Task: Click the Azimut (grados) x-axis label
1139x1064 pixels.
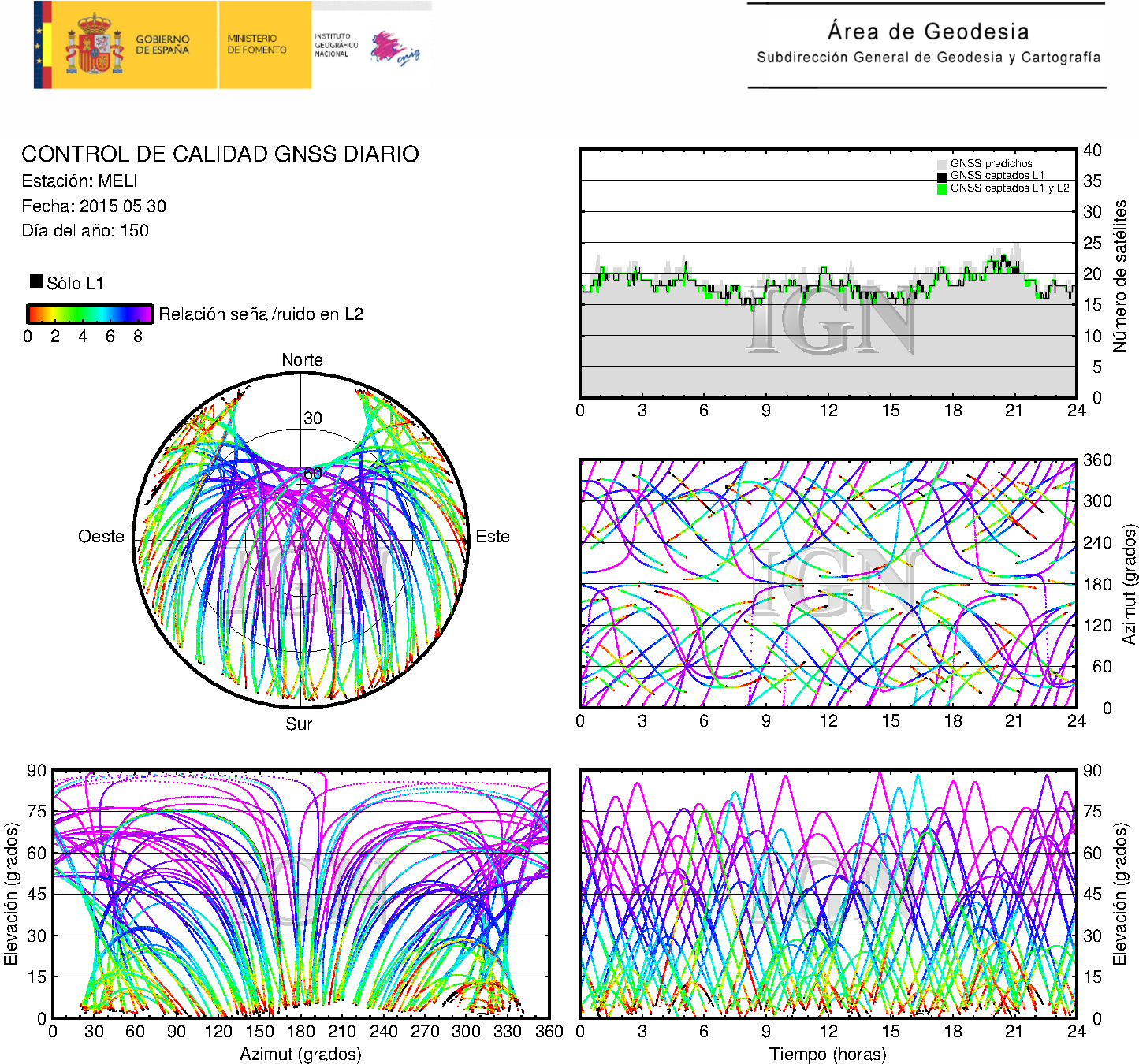Action: click(300, 1054)
